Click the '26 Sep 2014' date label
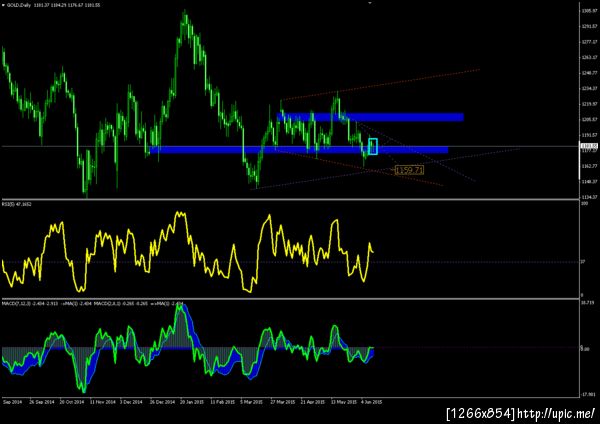Viewport: 600px width, 424px height. pyautogui.click(x=41, y=402)
